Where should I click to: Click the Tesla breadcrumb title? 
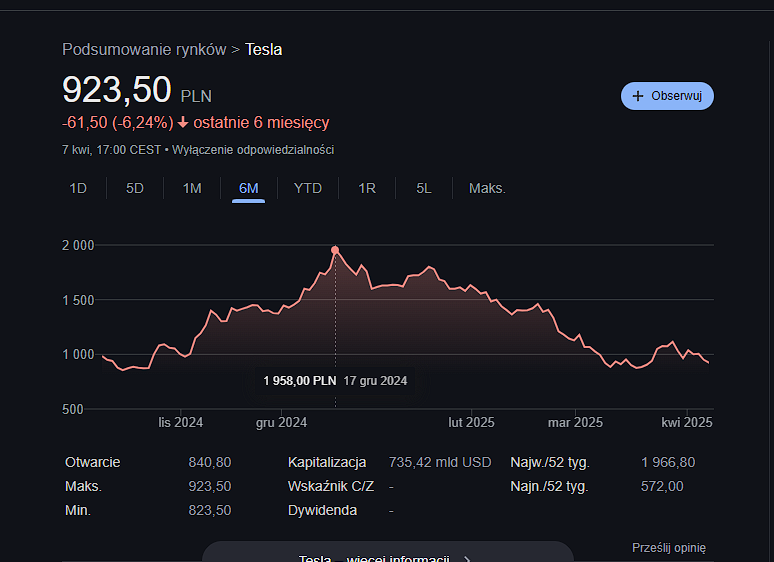tap(264, 49)
